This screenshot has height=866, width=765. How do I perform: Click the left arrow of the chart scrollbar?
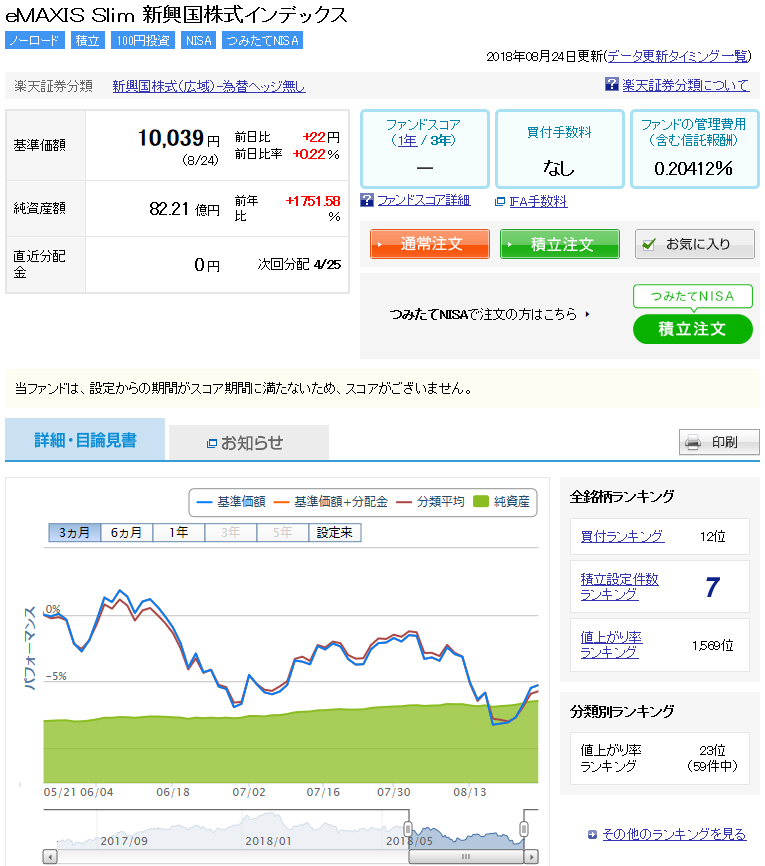coord(50,857)
